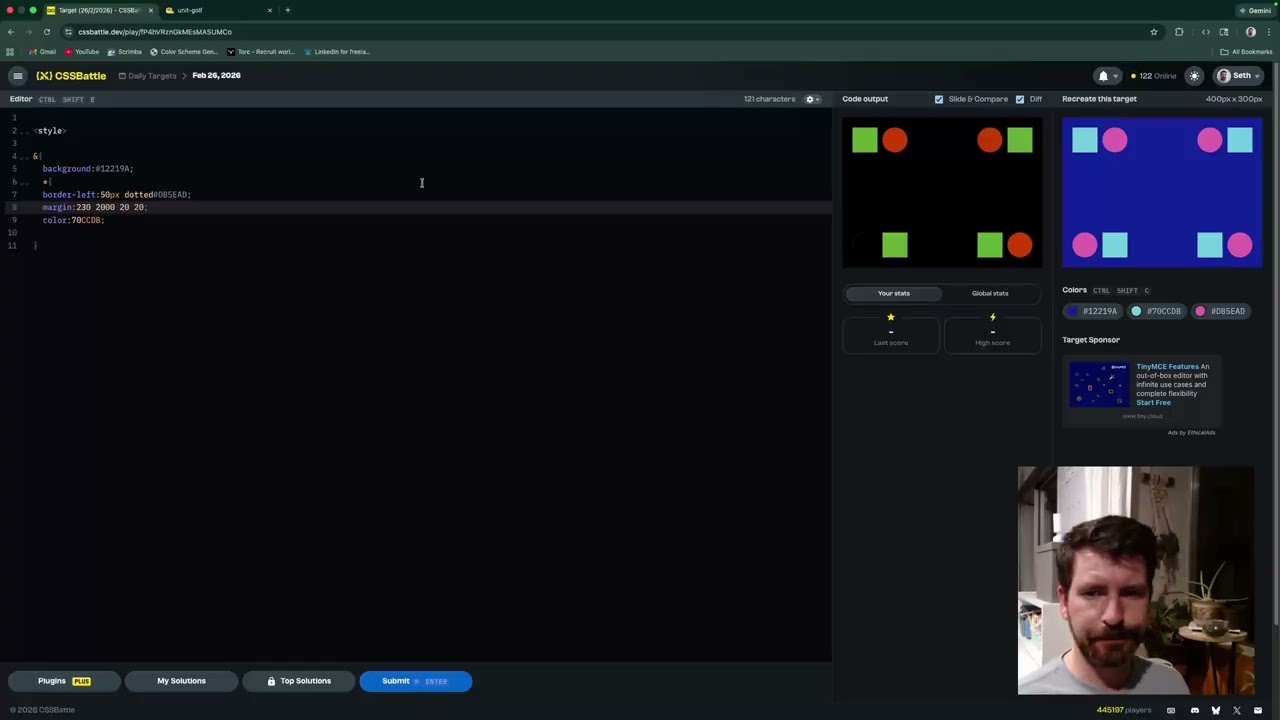The height and width of the screenshot is (720, 1280).
Task: Click the code brackets extension icon
Action: (x=1206, y=32)
